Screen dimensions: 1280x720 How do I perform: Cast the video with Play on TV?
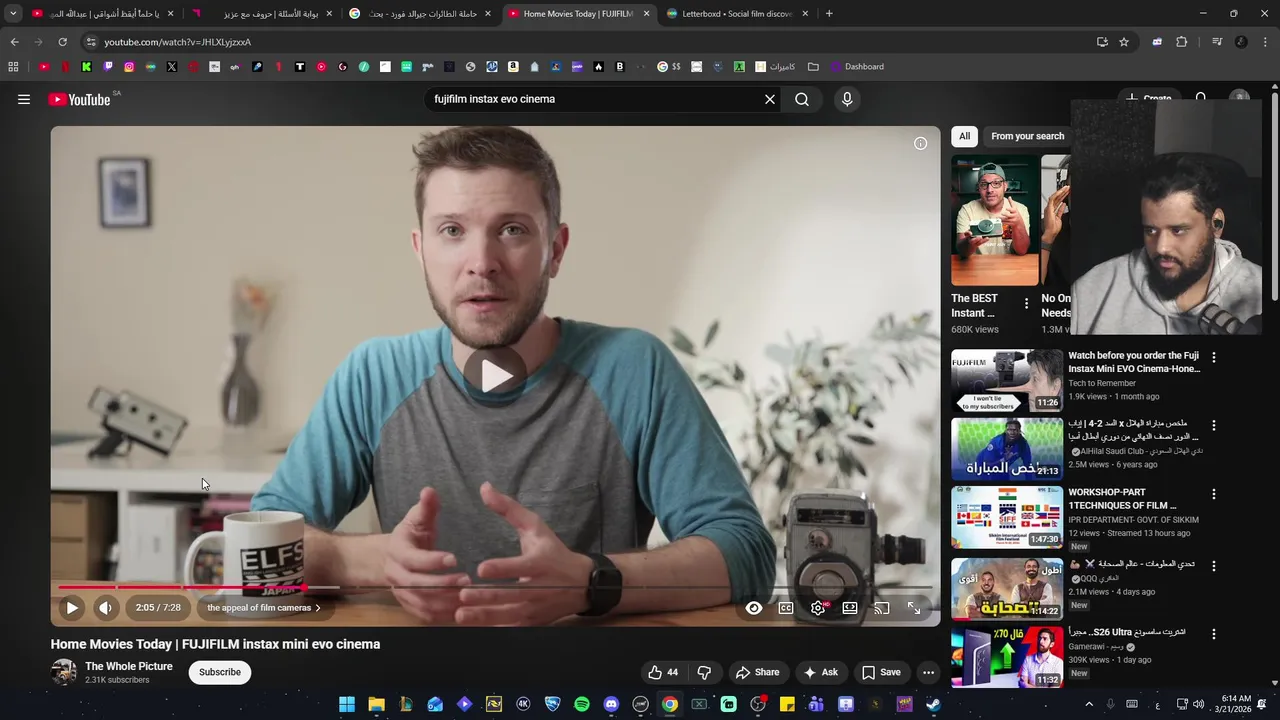[882, 608]
